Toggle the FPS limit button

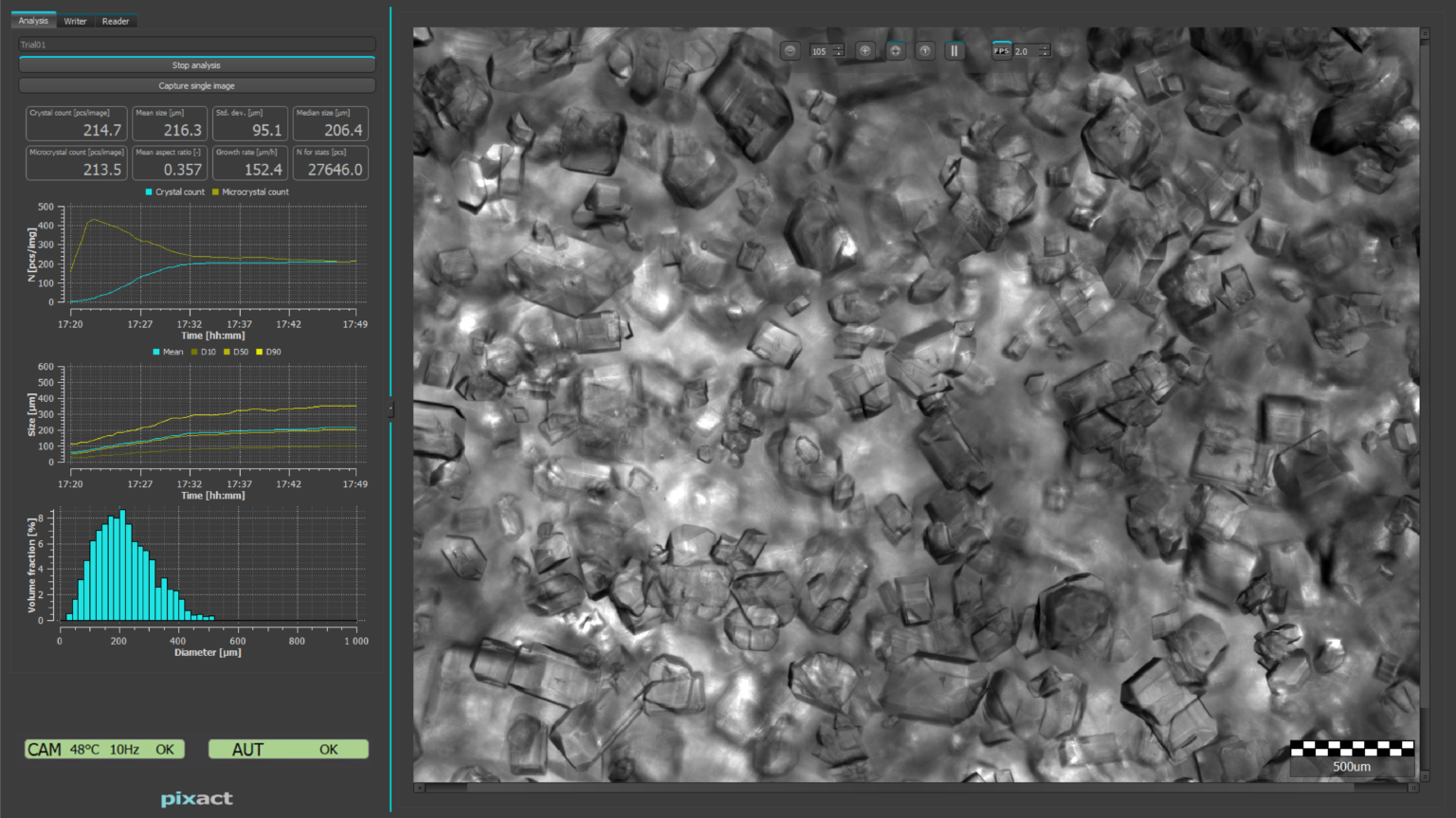point(1001,51)
